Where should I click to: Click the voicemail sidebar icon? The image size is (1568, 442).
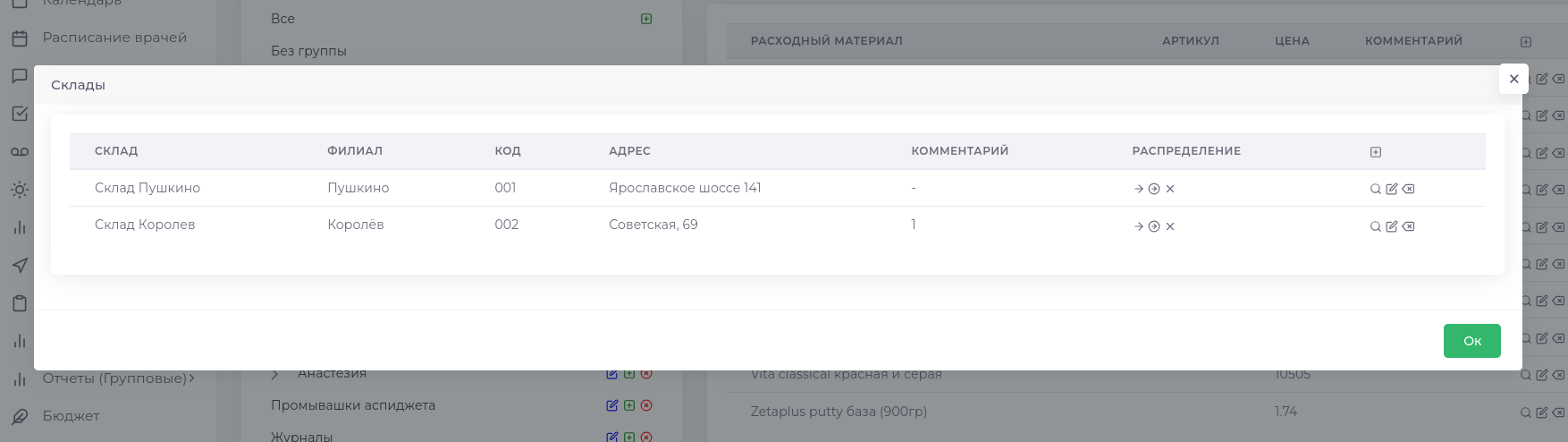(x=20, y=152)
